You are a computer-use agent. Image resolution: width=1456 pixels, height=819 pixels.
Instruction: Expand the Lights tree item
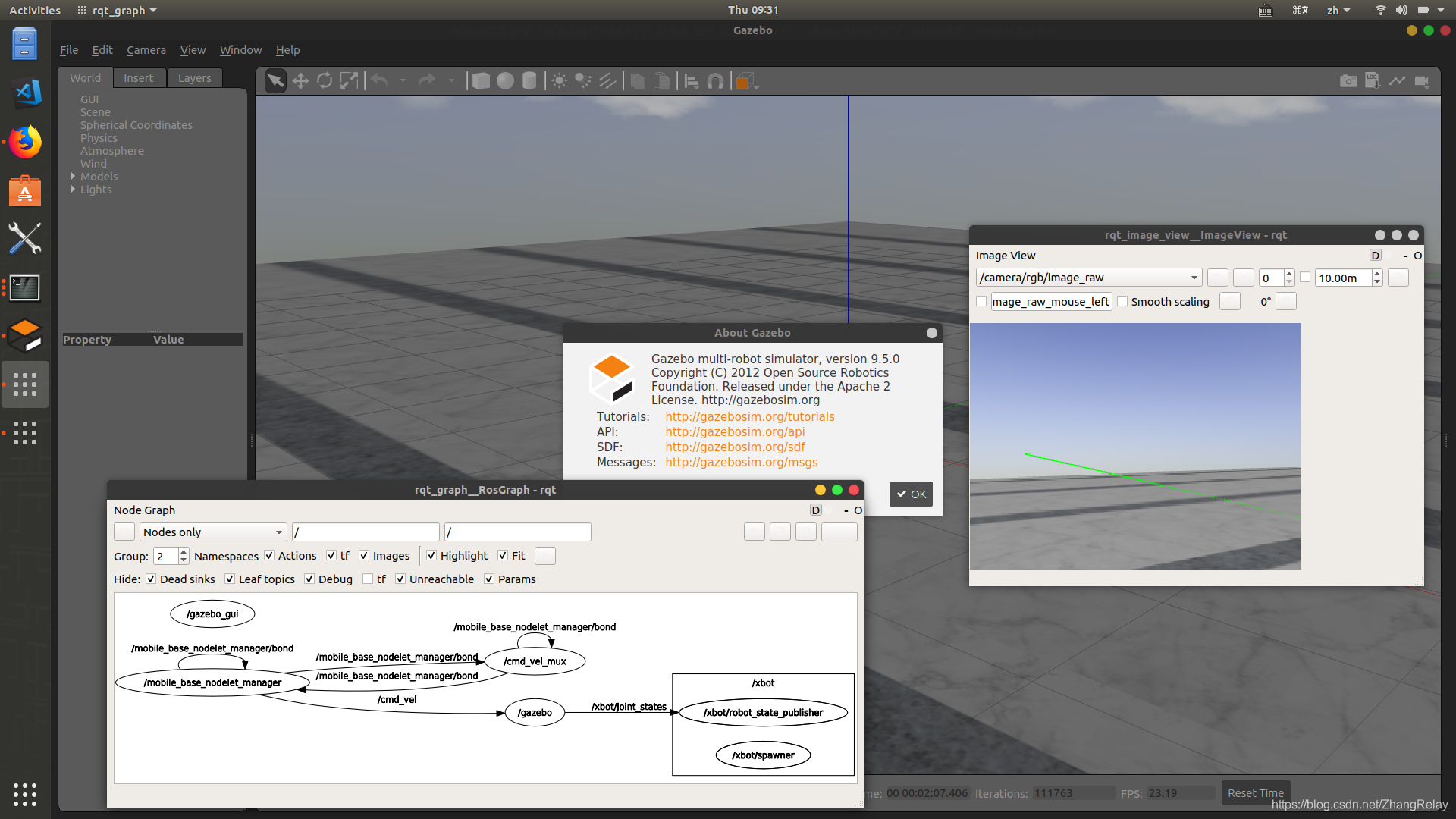pyautogui.click(x=73, y=190)
